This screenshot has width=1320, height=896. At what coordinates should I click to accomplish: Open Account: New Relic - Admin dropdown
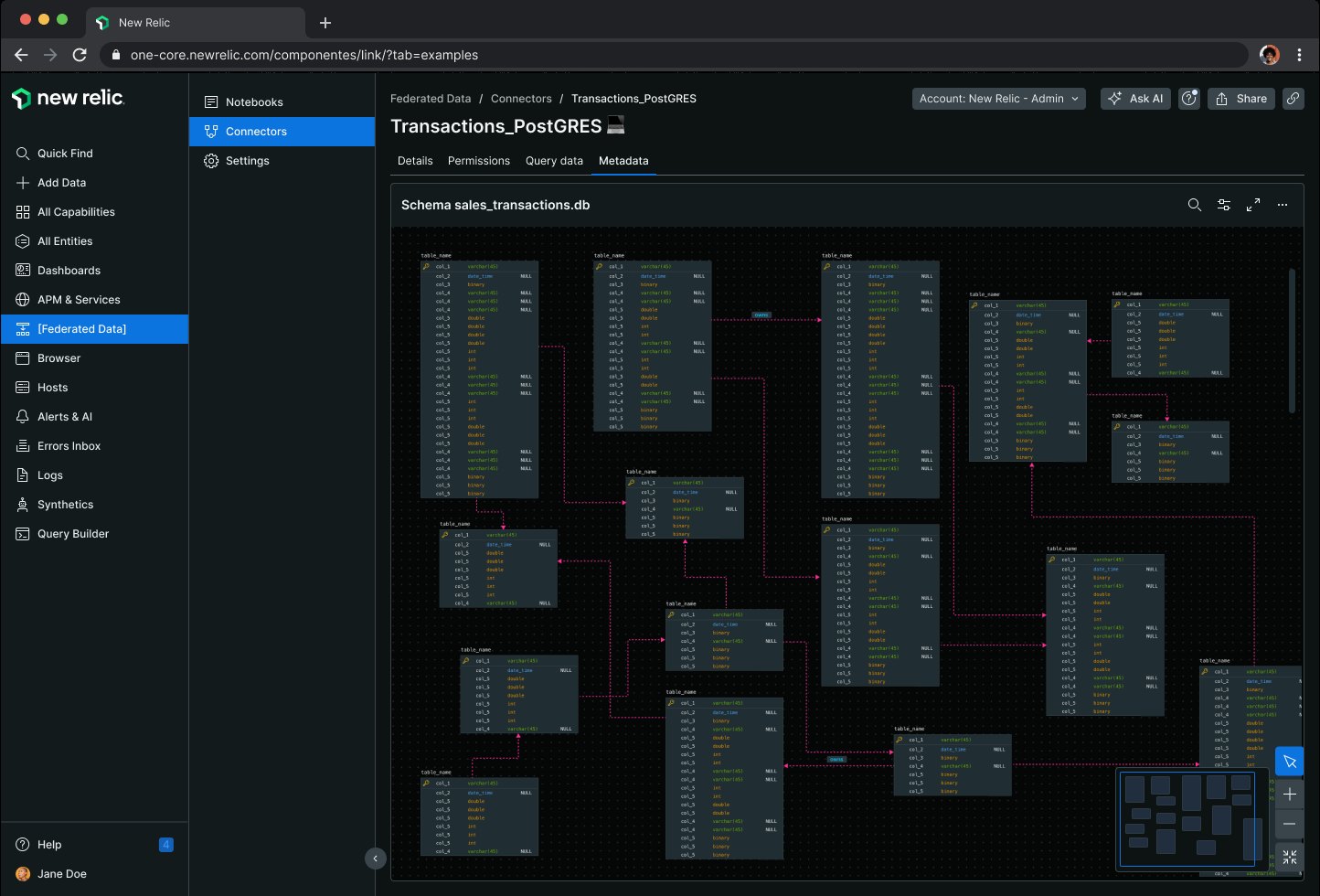tap(999, 99)
